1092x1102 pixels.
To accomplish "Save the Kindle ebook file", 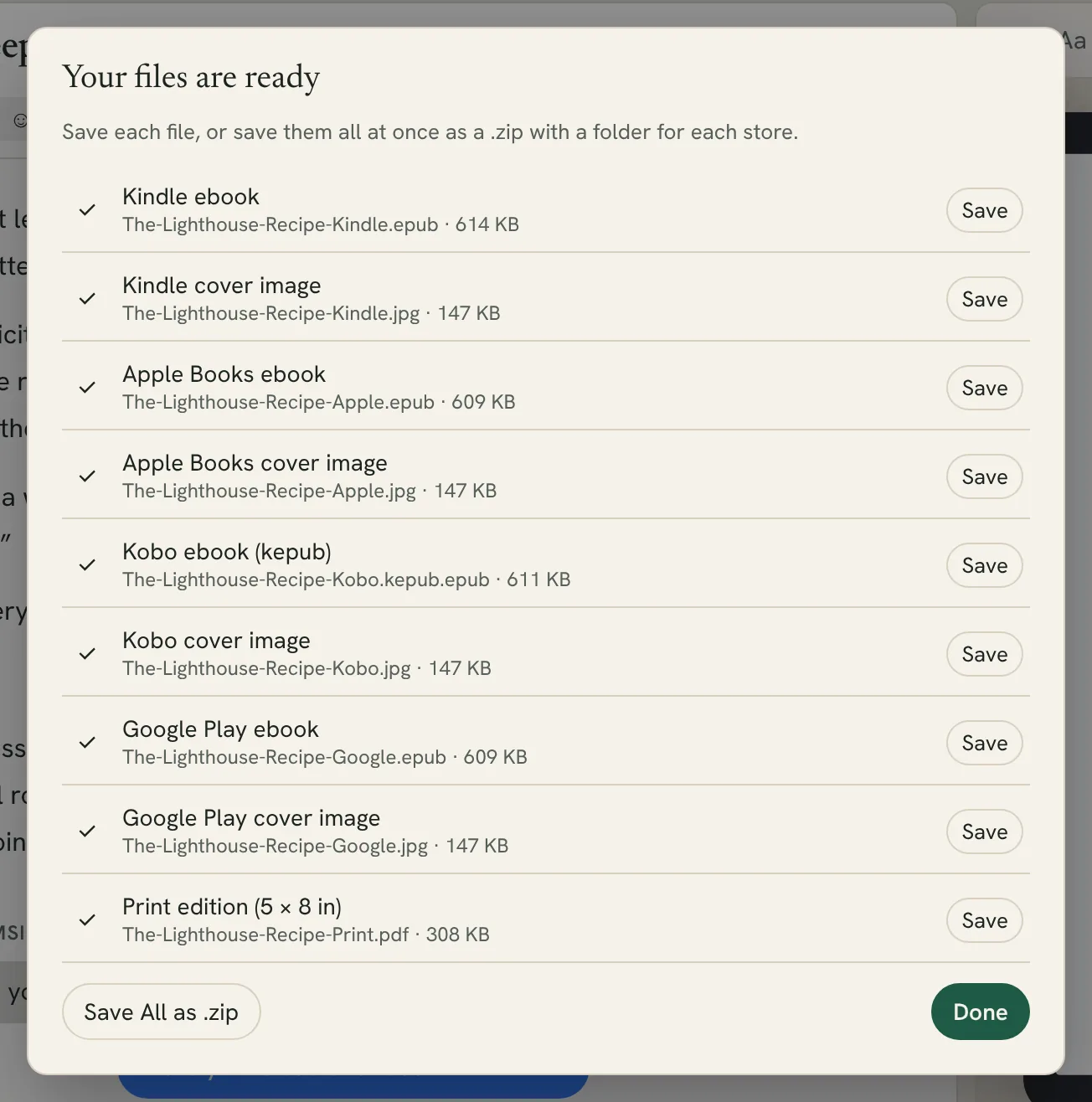I will click(x=984, y=211).
